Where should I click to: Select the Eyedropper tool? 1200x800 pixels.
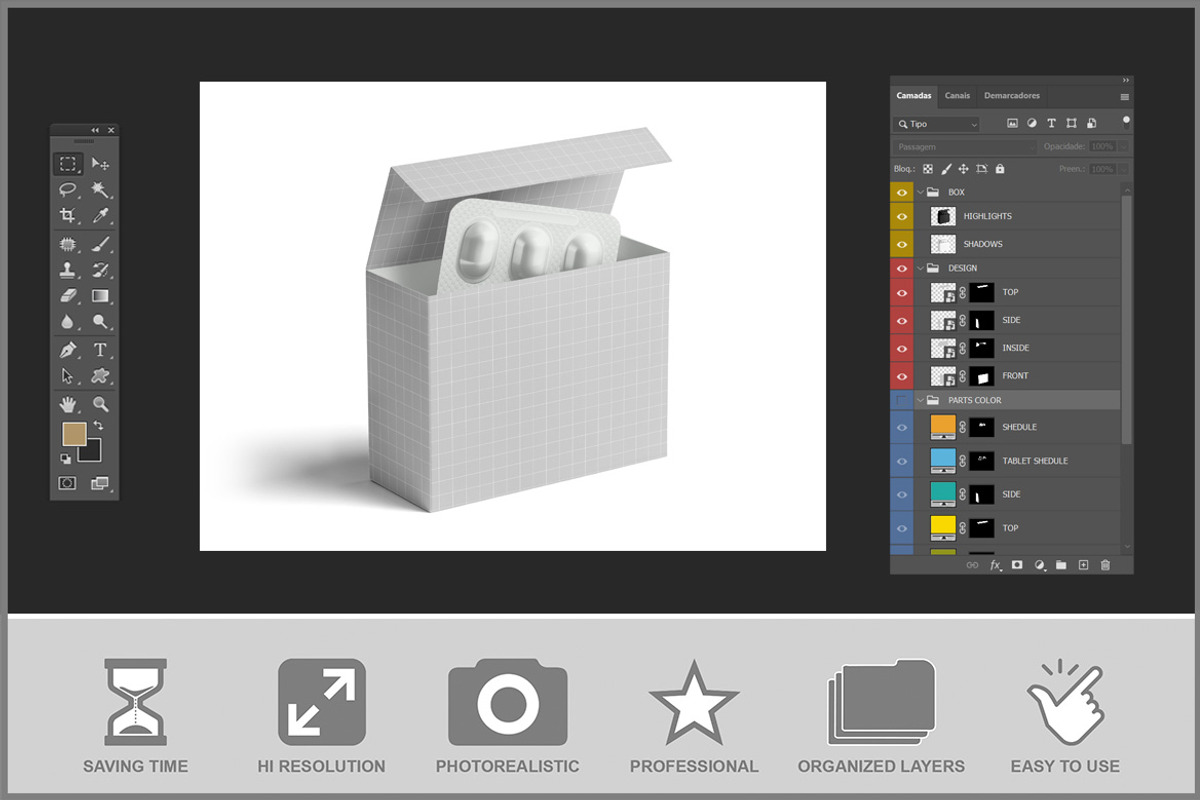[x=100, y=215]
